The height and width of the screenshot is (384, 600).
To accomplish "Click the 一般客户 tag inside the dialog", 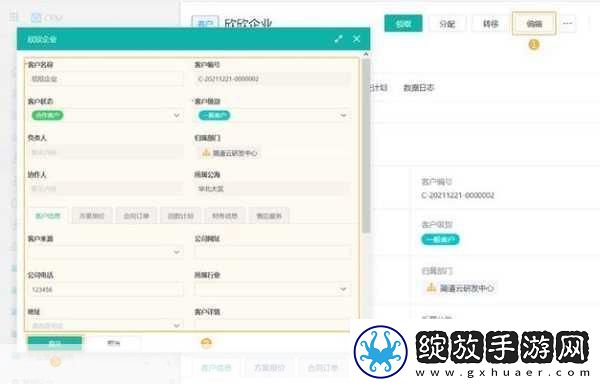I will pyautogui.click(x=215, y=115).
